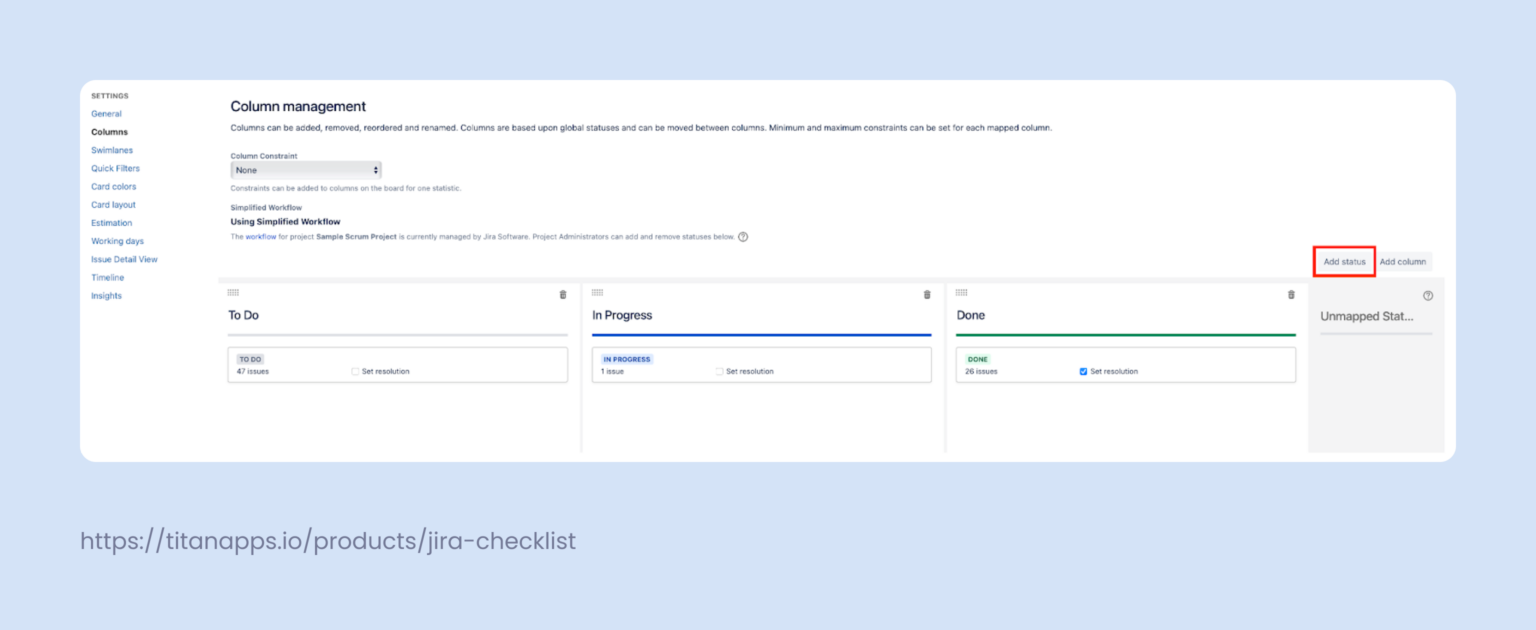Click the Add status button
The image size is (1536, 630).
coord(1344,261)
